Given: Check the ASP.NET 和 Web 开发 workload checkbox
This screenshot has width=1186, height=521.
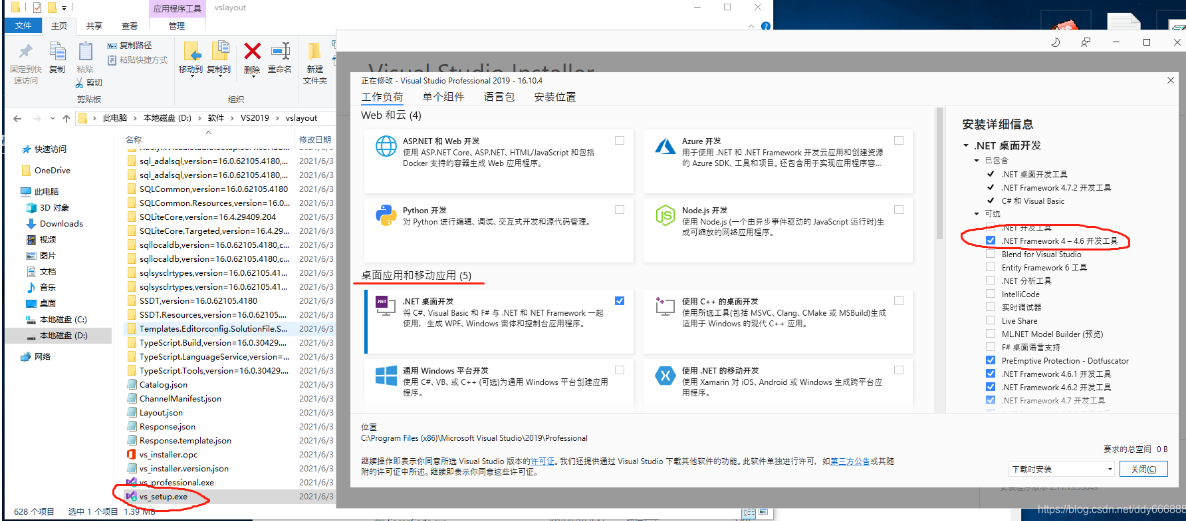Looking at the screenshot, I should (619, 140).
